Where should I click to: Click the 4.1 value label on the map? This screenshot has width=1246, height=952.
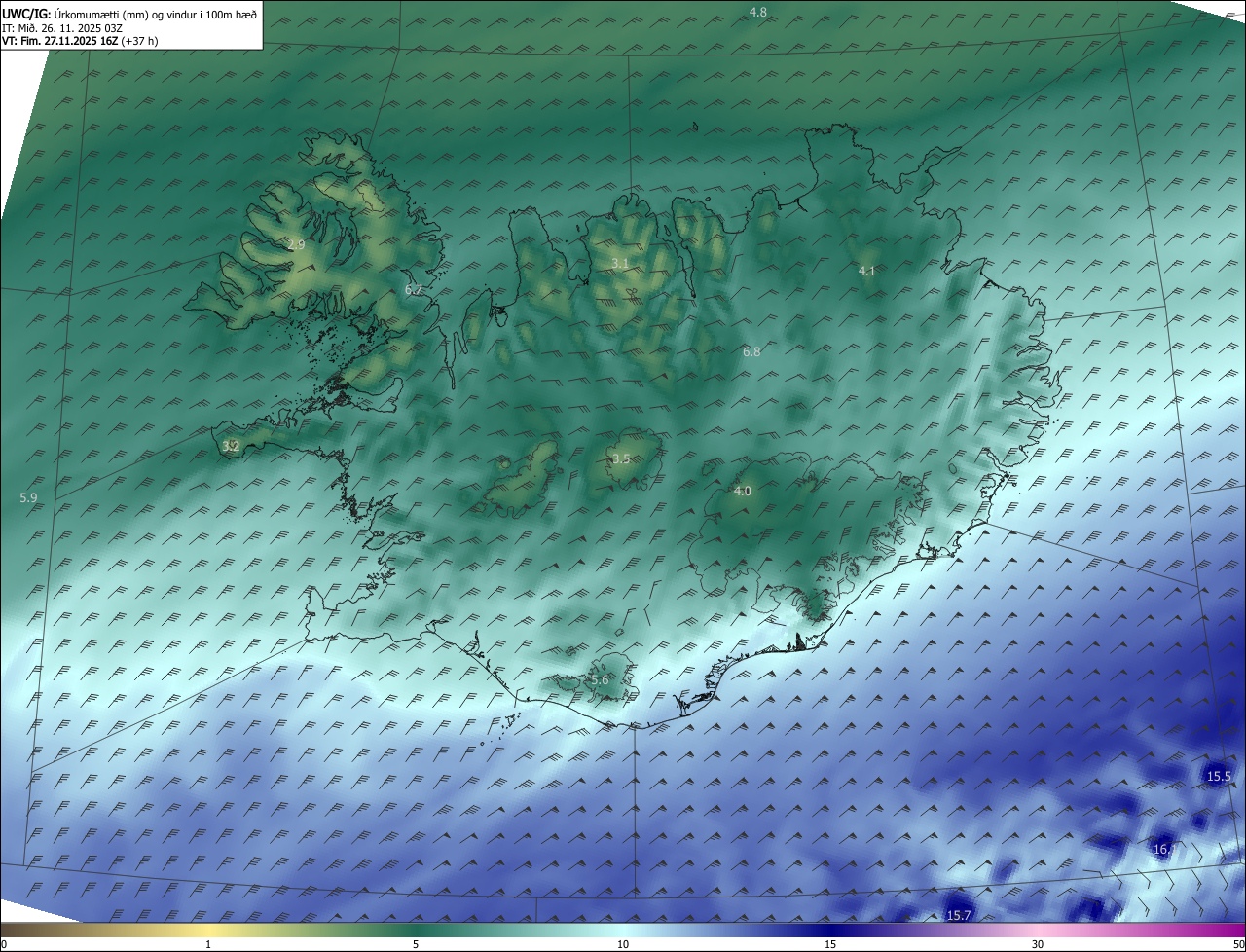(x=866, y=272)
